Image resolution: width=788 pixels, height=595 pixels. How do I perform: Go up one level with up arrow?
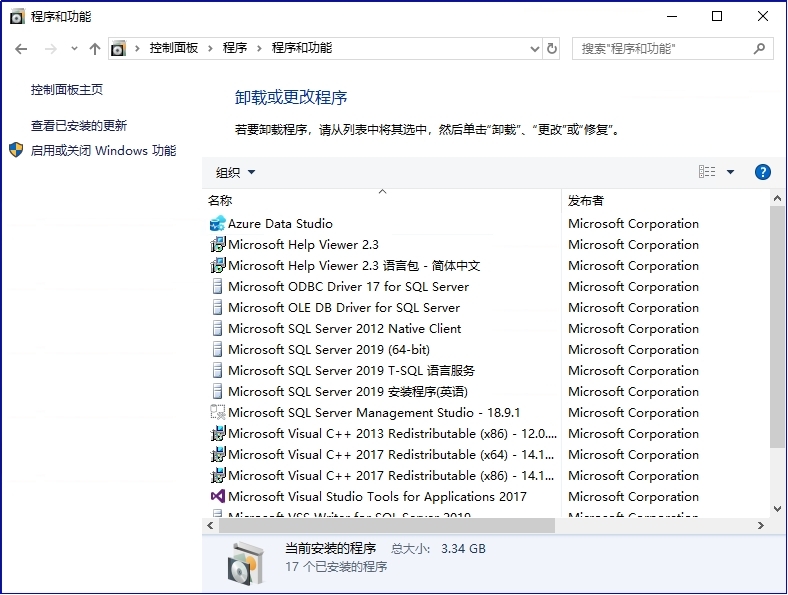(94, 49)
